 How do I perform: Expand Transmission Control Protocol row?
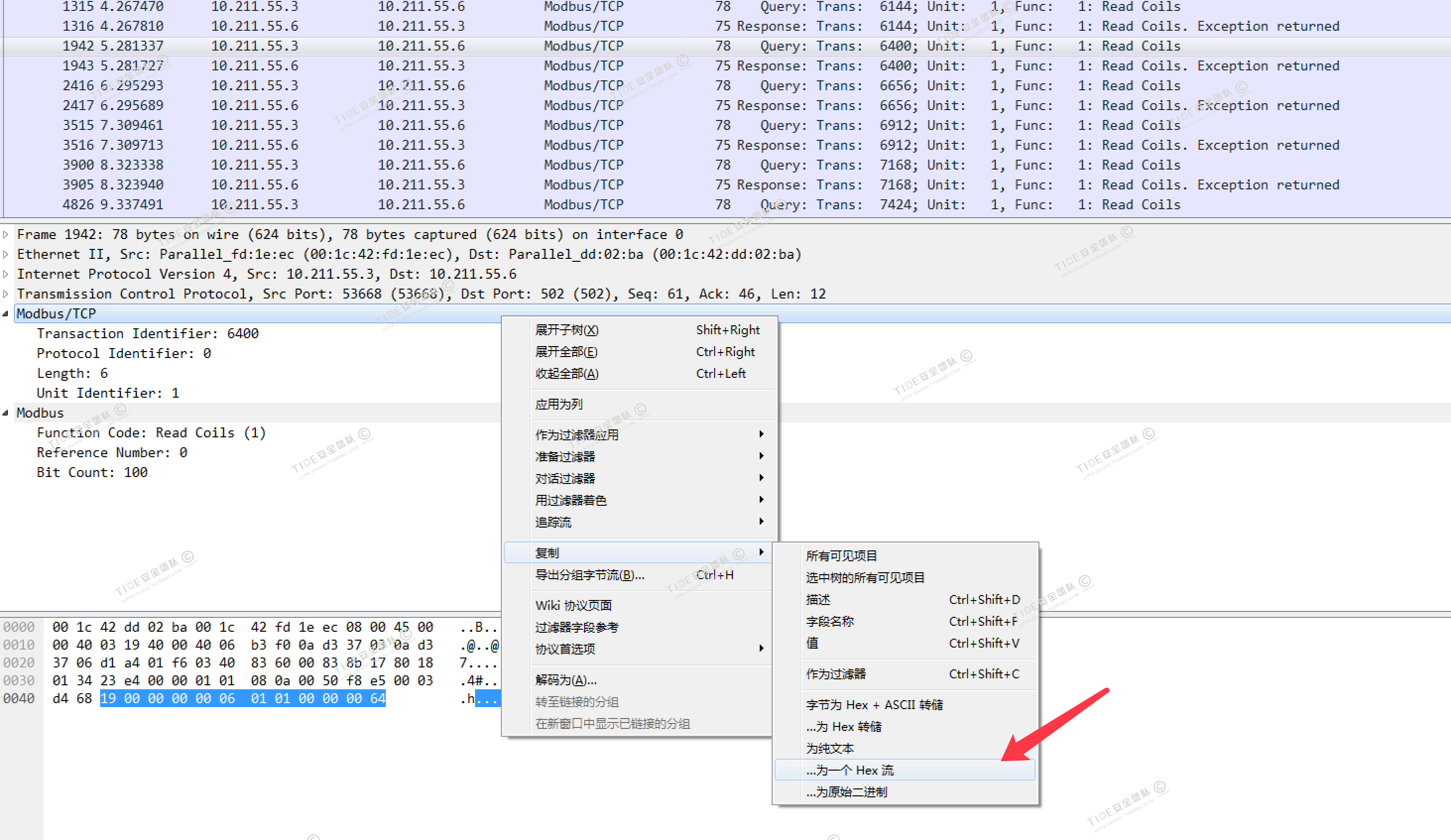point(6,294)
